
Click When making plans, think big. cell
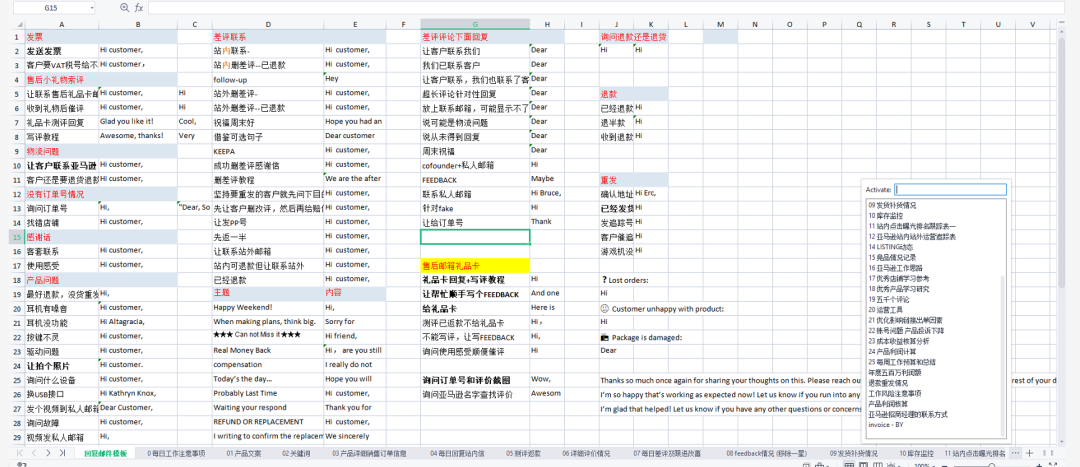click(268, 322)
